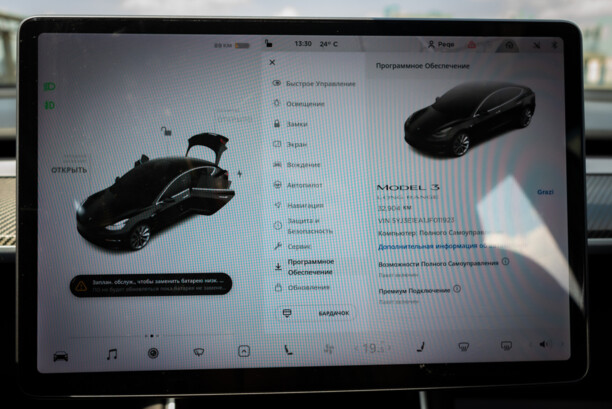Tap the passenger seat heater icon
This screenshot has height=409, width=612.
[x=421, y=347]
